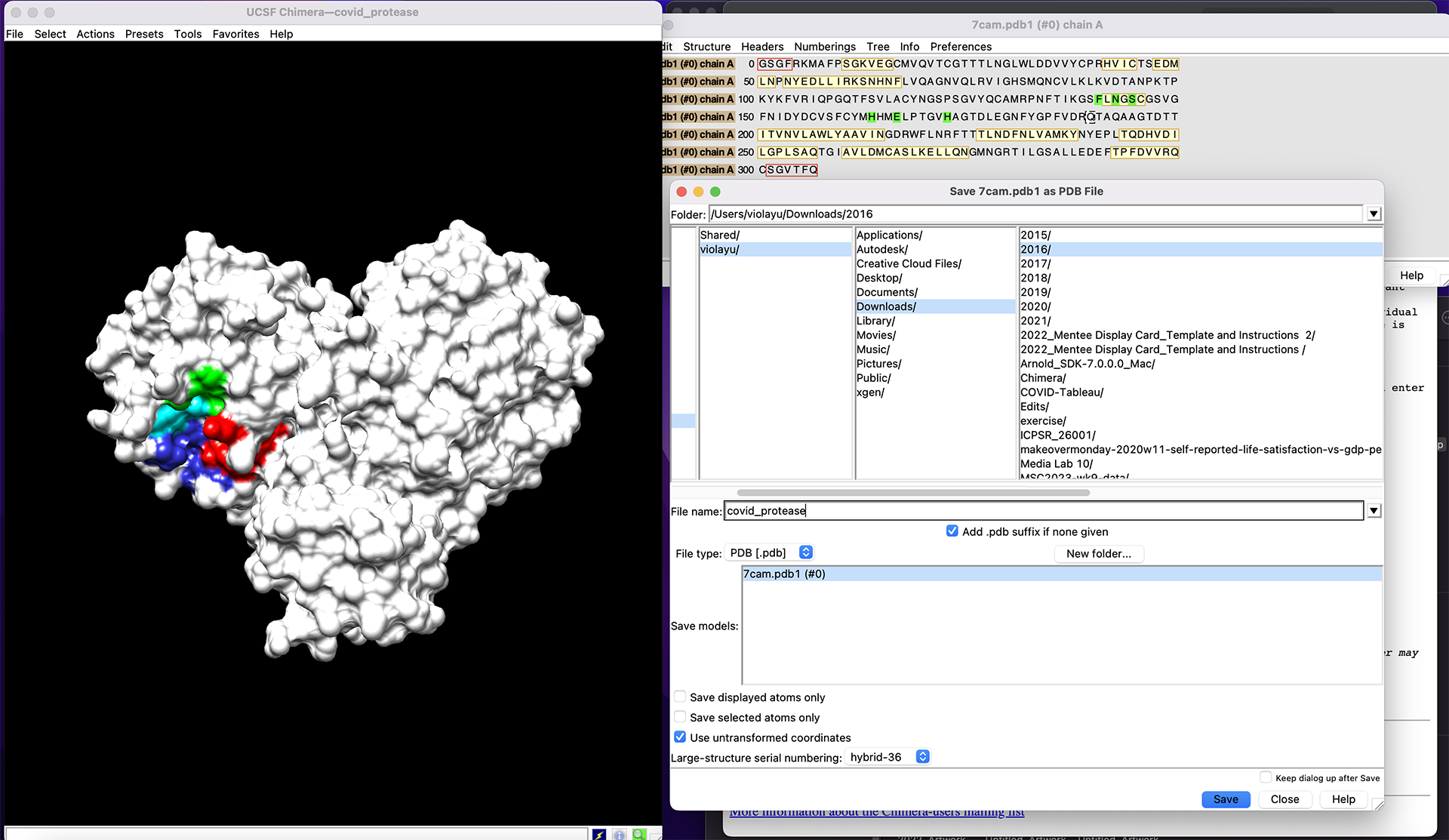Viewport: 1449px width, 840px height.
Task: Enable Save displayed atoms only
Action: pos(680,697)
